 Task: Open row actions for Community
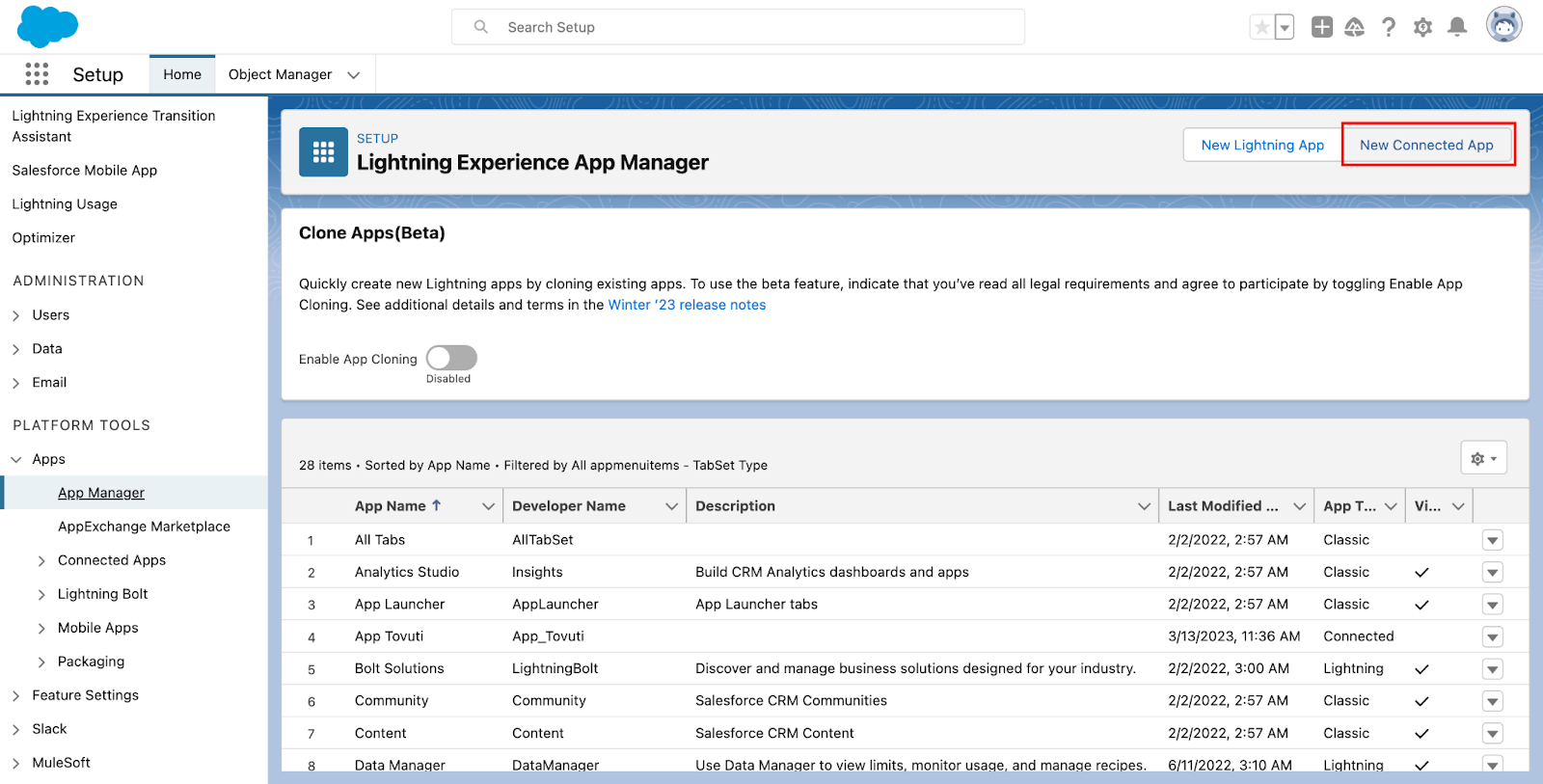[1493, 702]
